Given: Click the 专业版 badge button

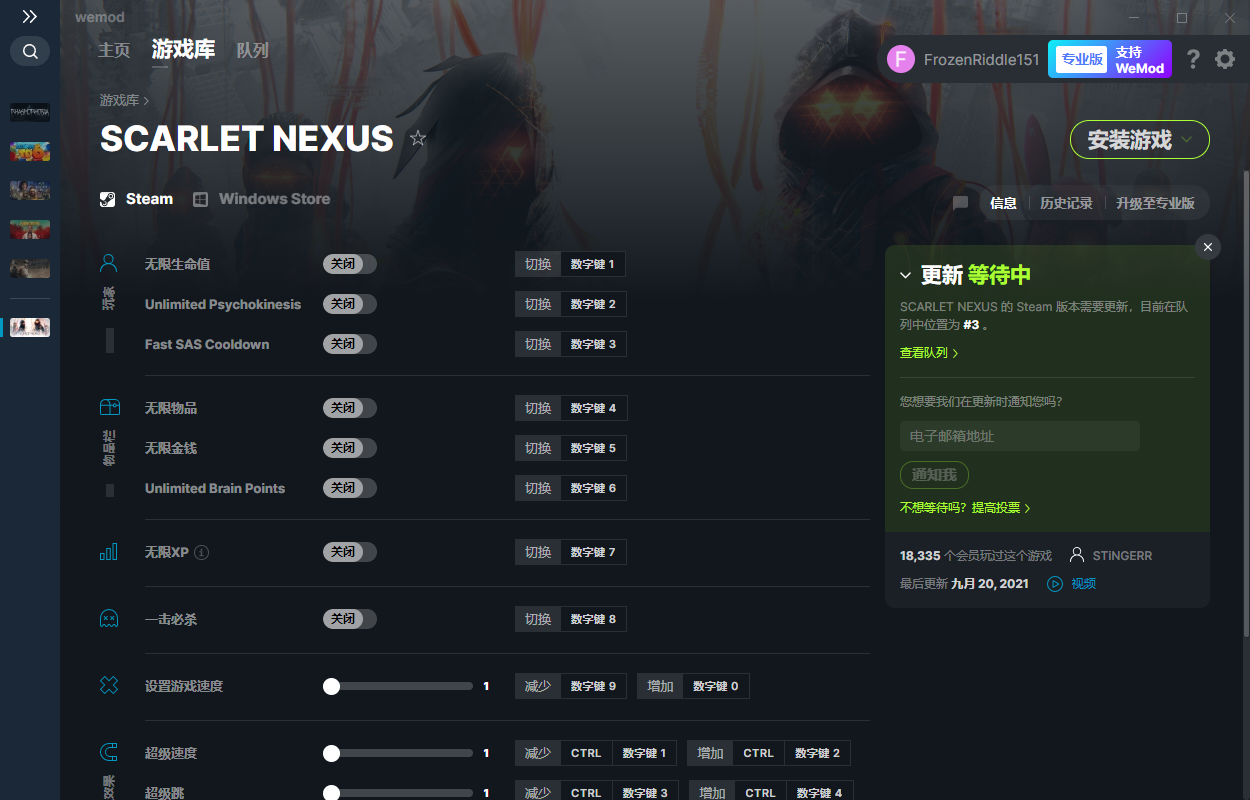Looking at the screenshot, I should 1082,59.
